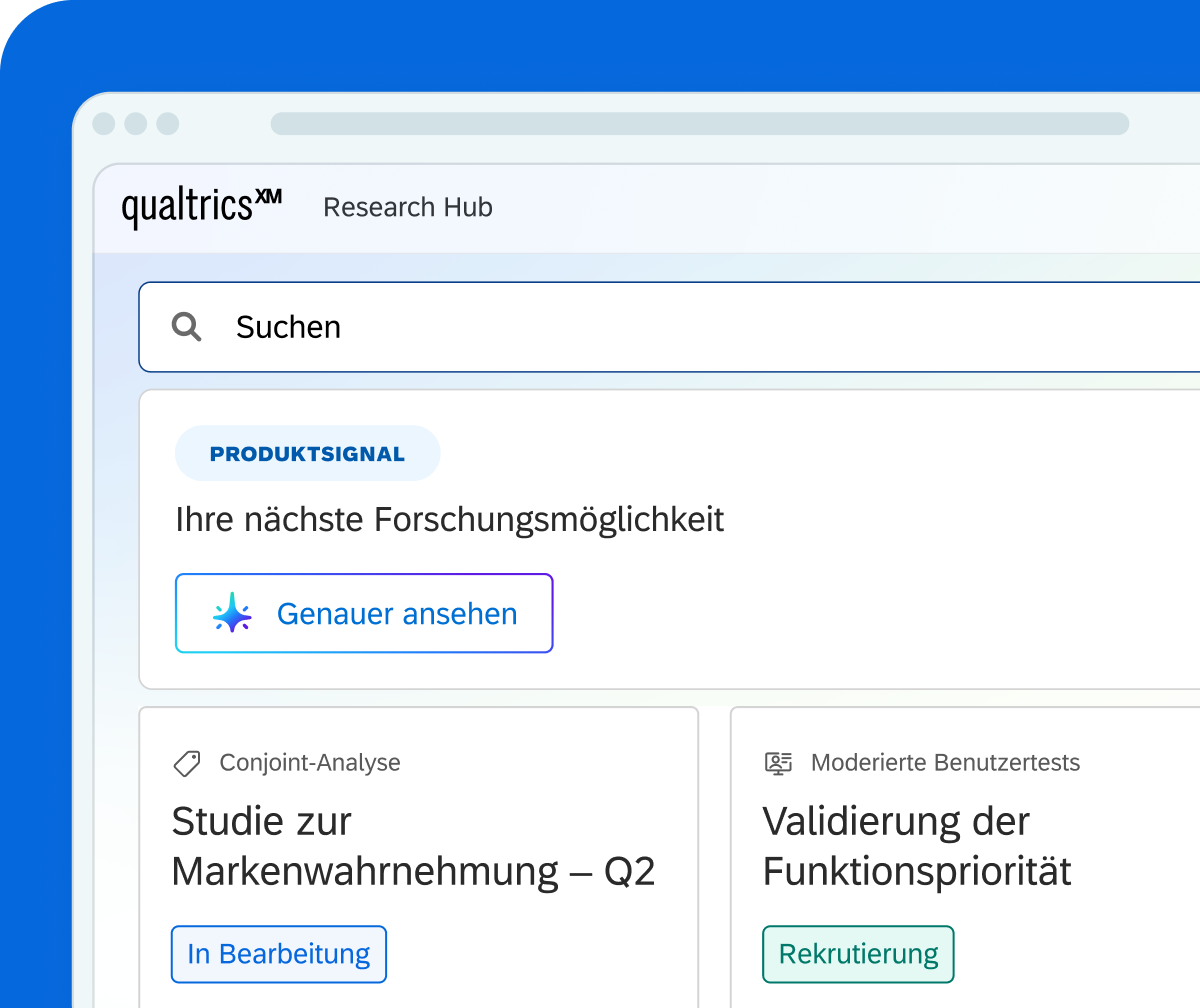Viewport: 1200px width, 1008px height.
Task: Click the Conjoint-Analyse label
Action: point(310,763)
